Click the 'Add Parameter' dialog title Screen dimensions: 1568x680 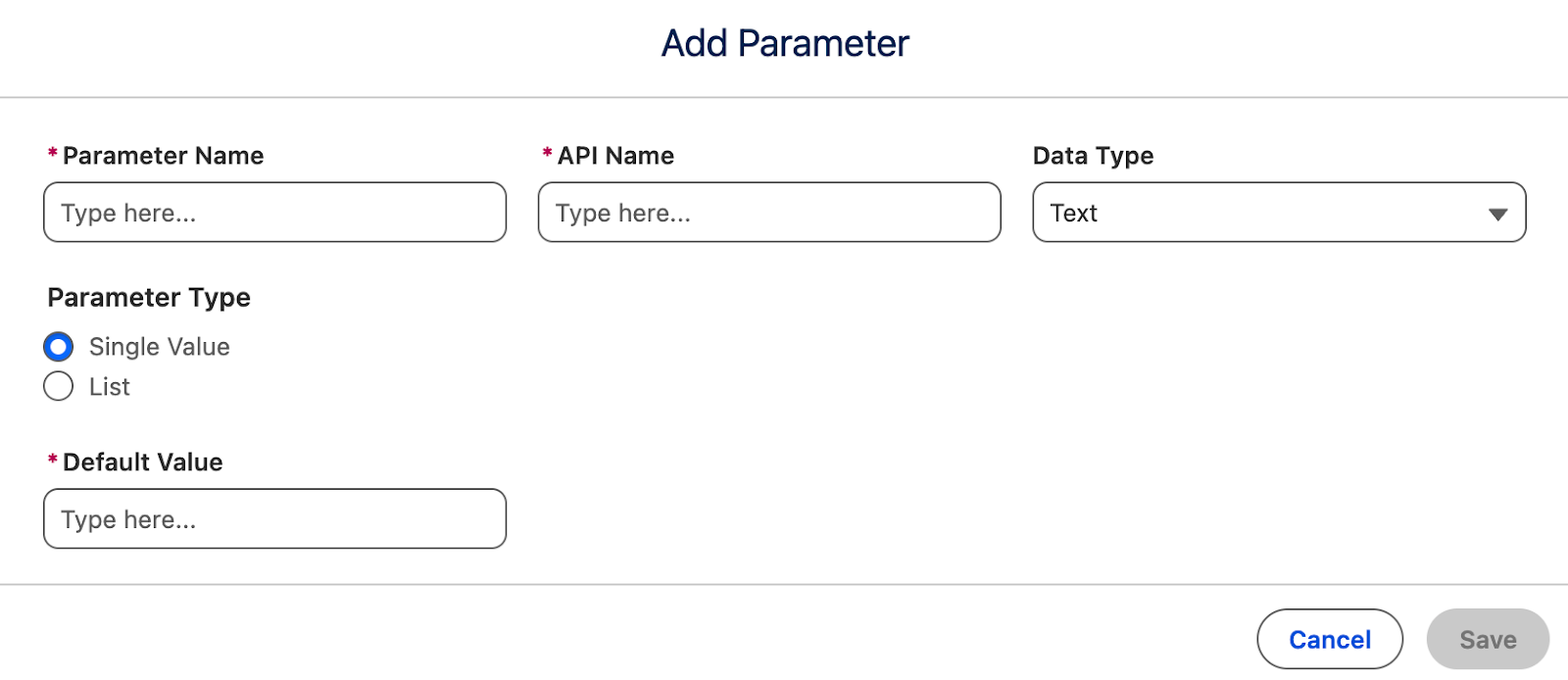pyautogui.click(x=785, y=43)
